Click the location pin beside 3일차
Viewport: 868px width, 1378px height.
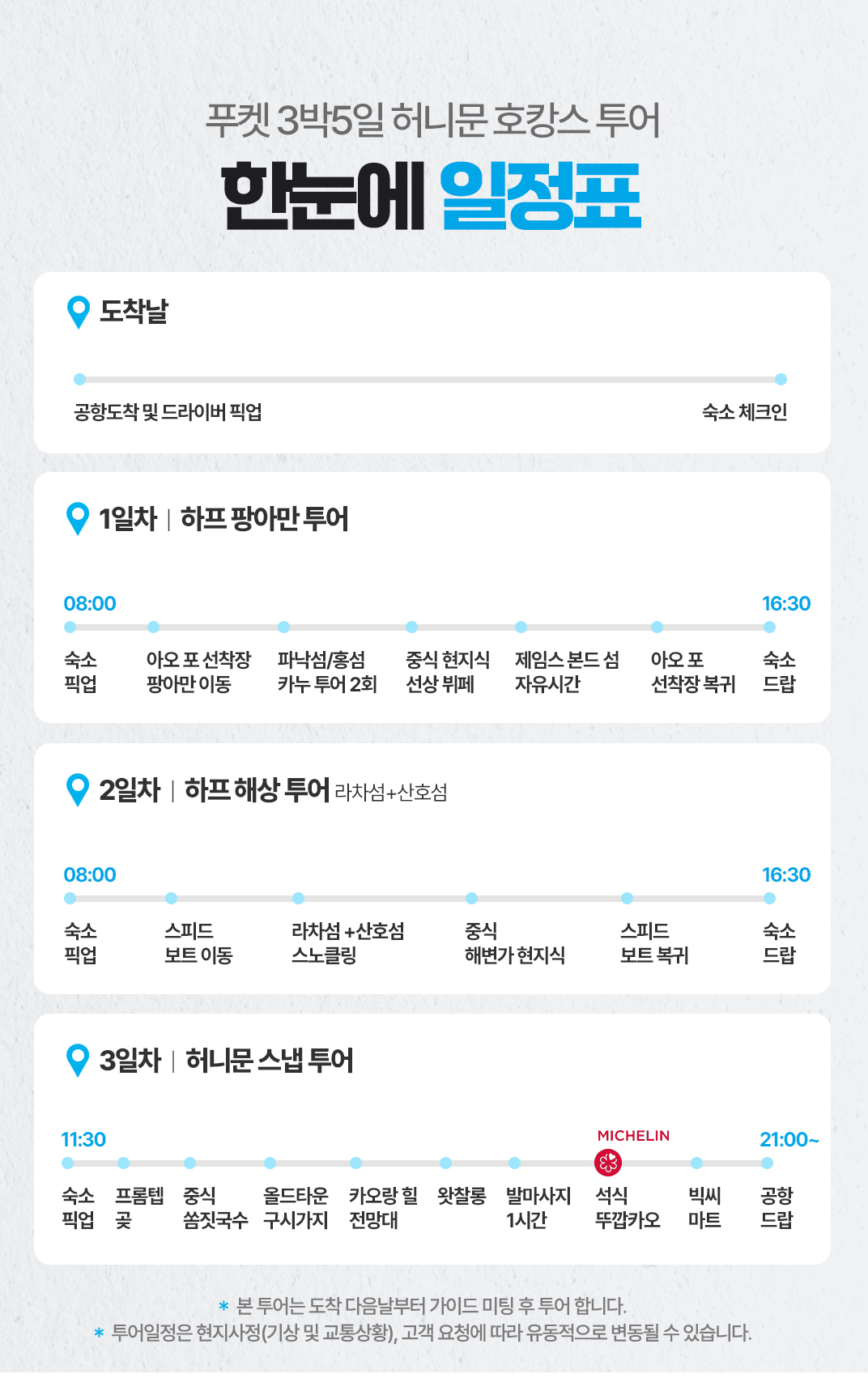78,1060
